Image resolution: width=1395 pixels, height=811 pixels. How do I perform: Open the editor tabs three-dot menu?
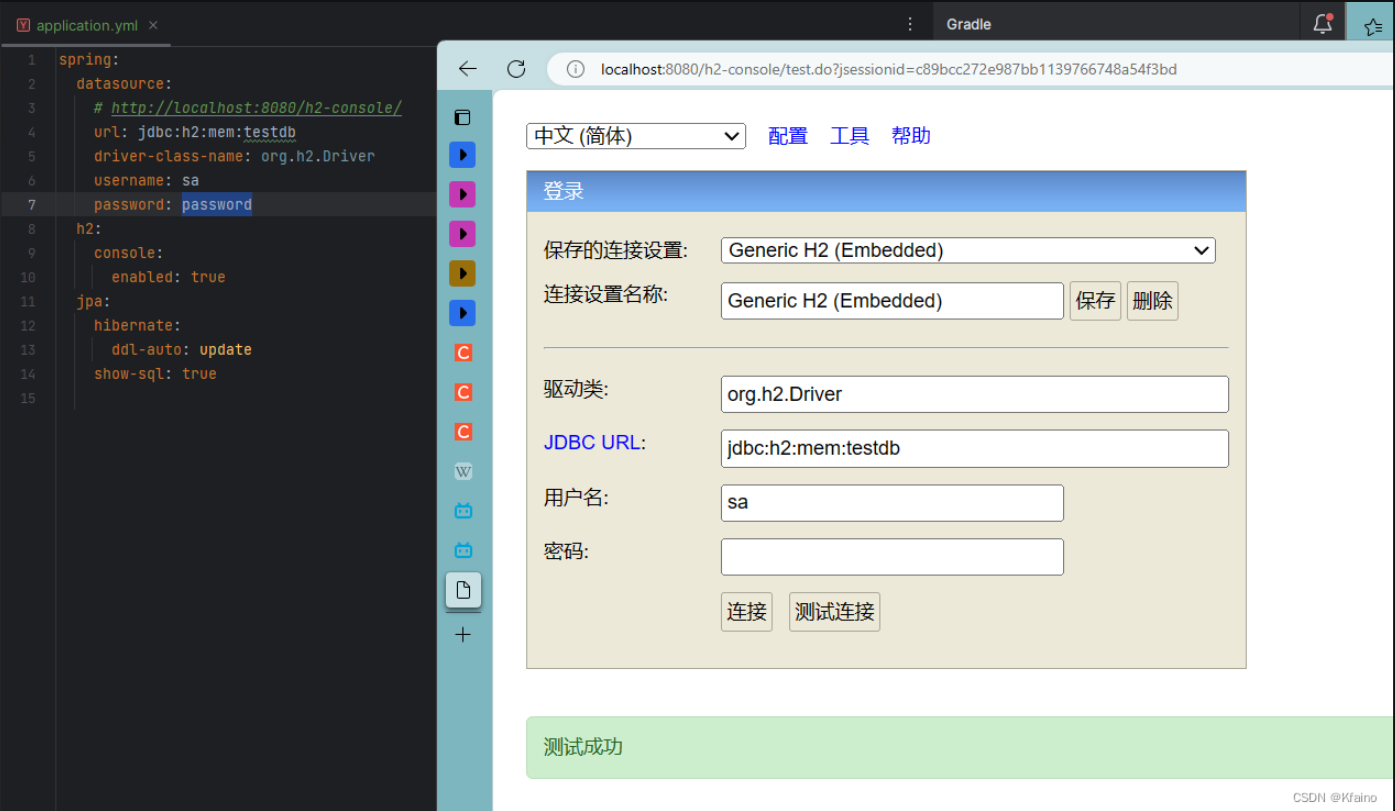910,24
